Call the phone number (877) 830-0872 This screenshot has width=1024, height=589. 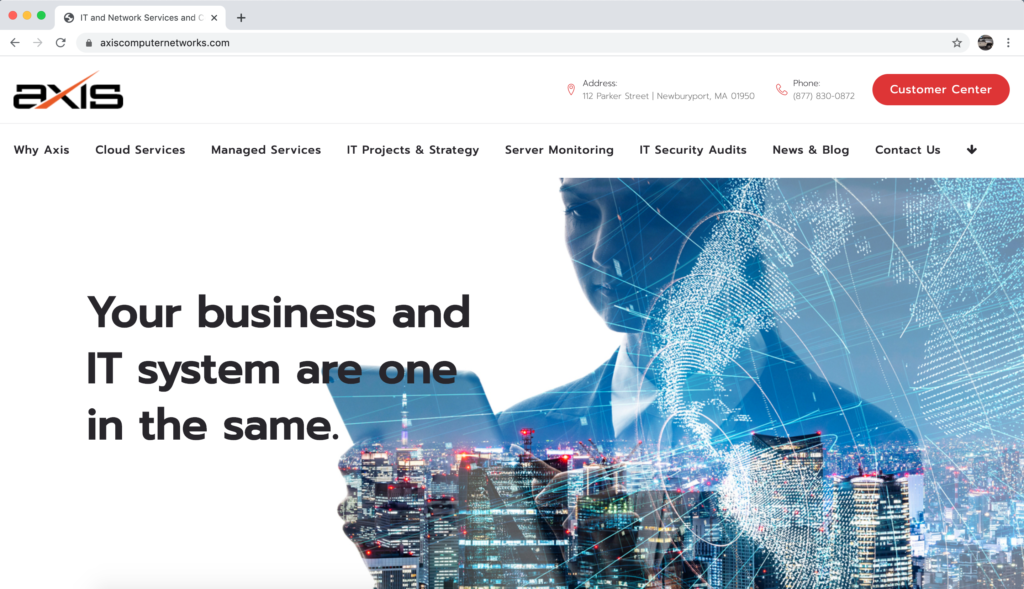824,96
